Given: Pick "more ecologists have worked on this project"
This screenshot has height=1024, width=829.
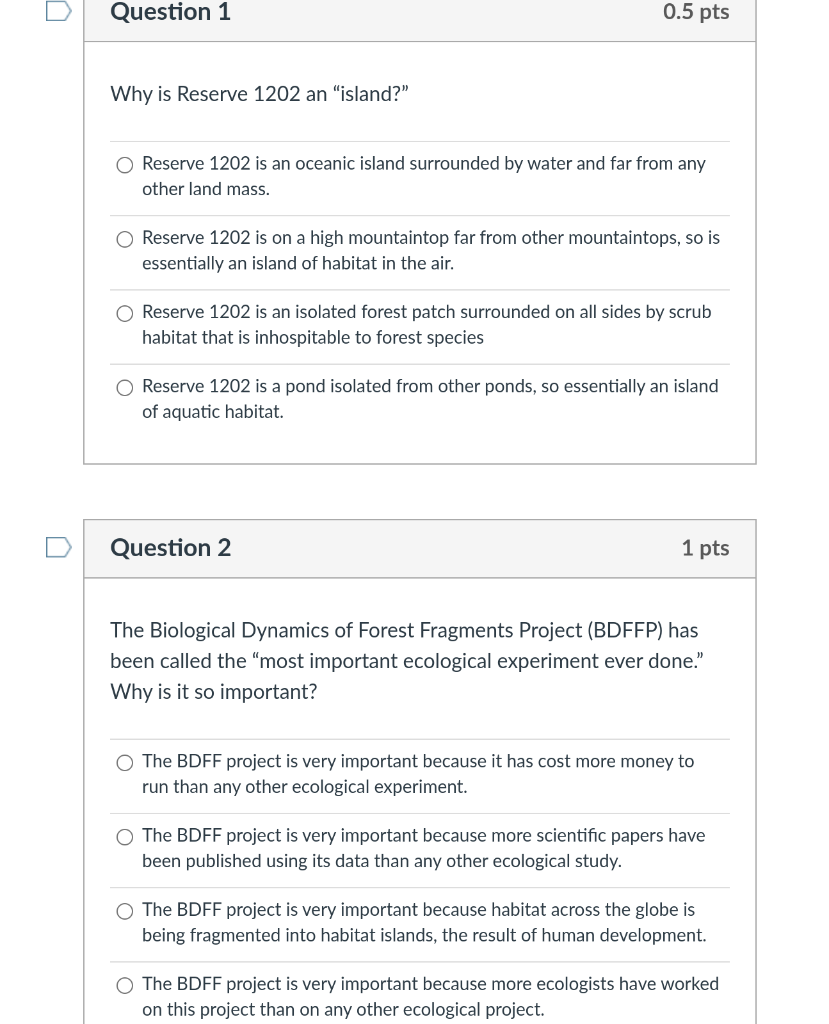Looking at the screenshot, I should 124,985.
